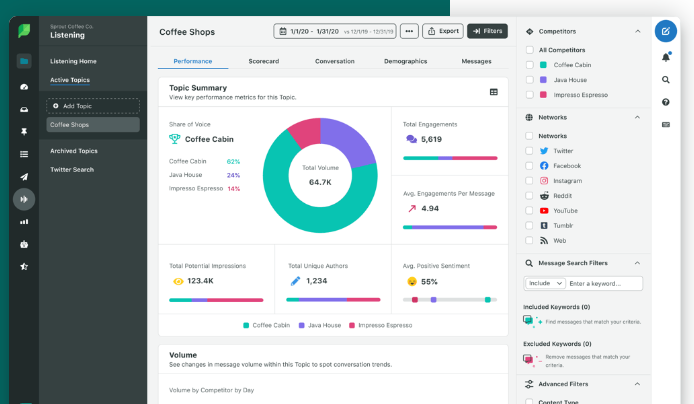
Task: Click the Twitter bird icon in Networks
Action: tap(544, 151)
